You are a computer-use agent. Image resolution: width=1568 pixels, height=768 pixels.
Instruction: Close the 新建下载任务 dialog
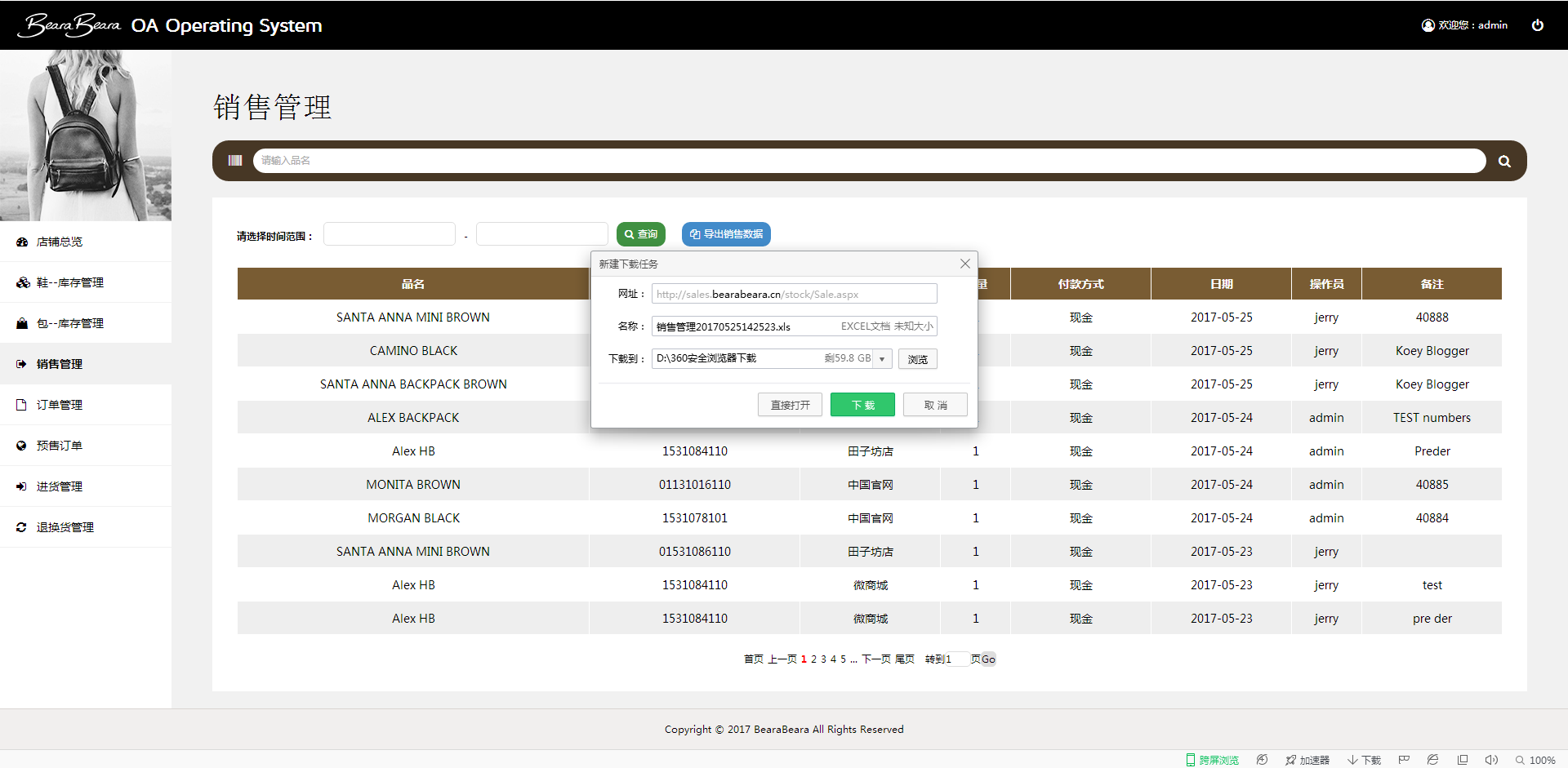964,264
